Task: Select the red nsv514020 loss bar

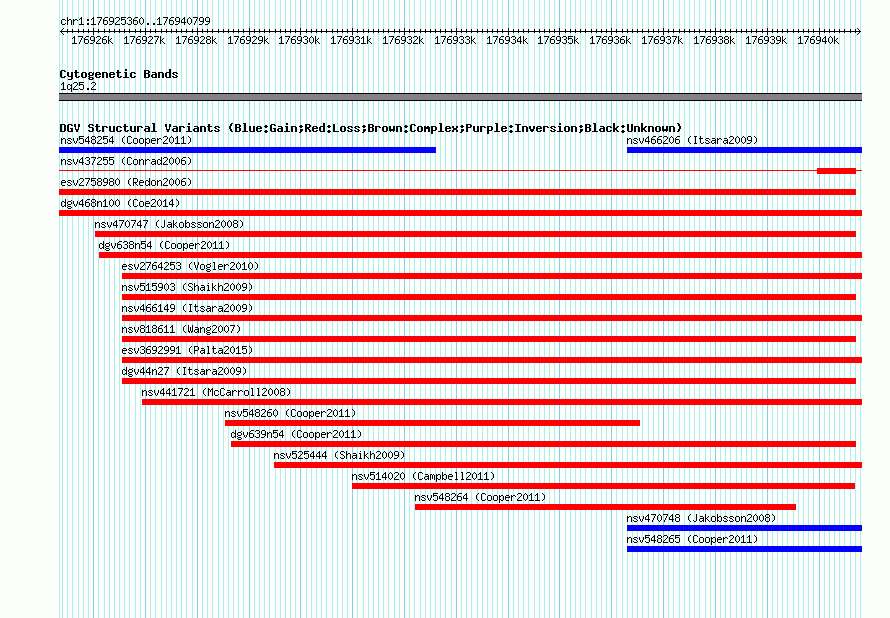Action: click(x=603, y=486)
